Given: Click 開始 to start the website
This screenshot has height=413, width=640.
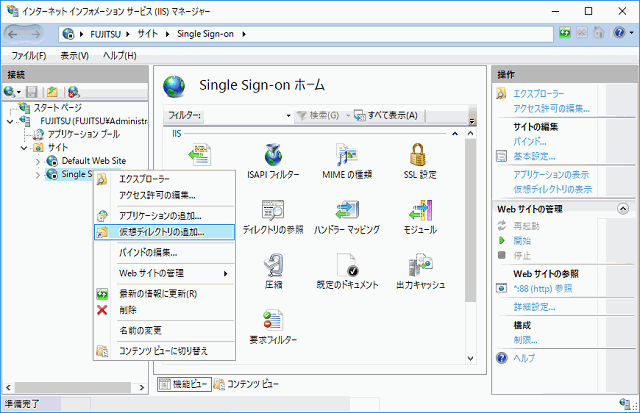Looking at the screenshot, I should click(522, 241).
